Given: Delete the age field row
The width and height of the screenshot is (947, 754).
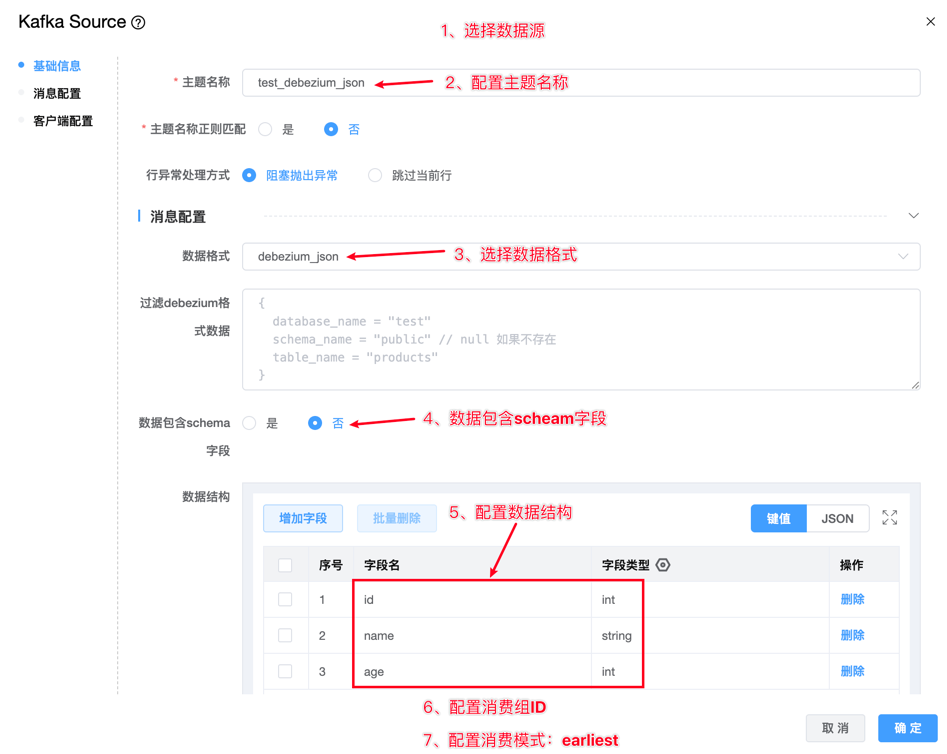Looking at the screenshot, I should click(852, 671).
